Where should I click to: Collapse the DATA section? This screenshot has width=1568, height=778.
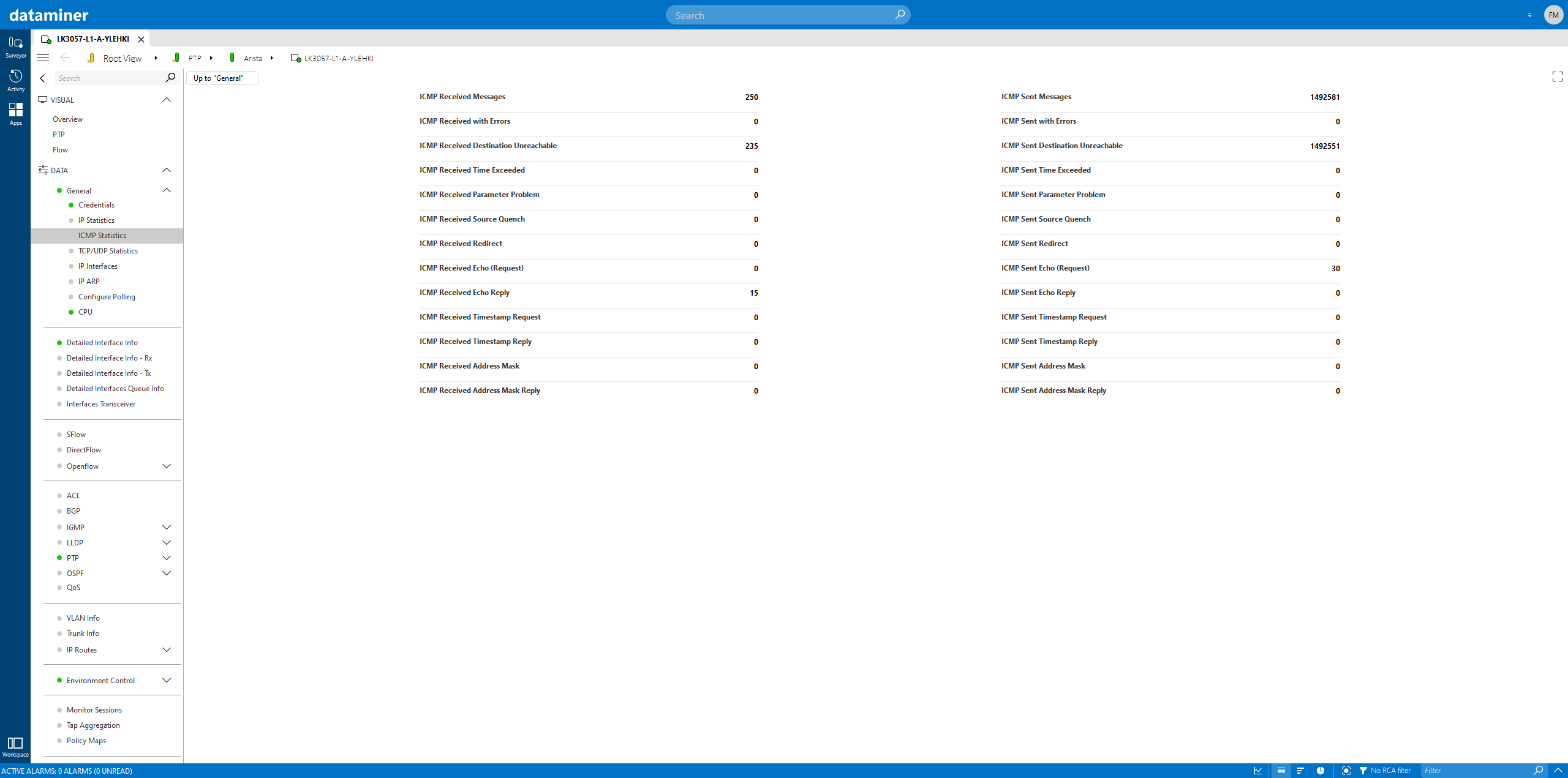point(167,170)
